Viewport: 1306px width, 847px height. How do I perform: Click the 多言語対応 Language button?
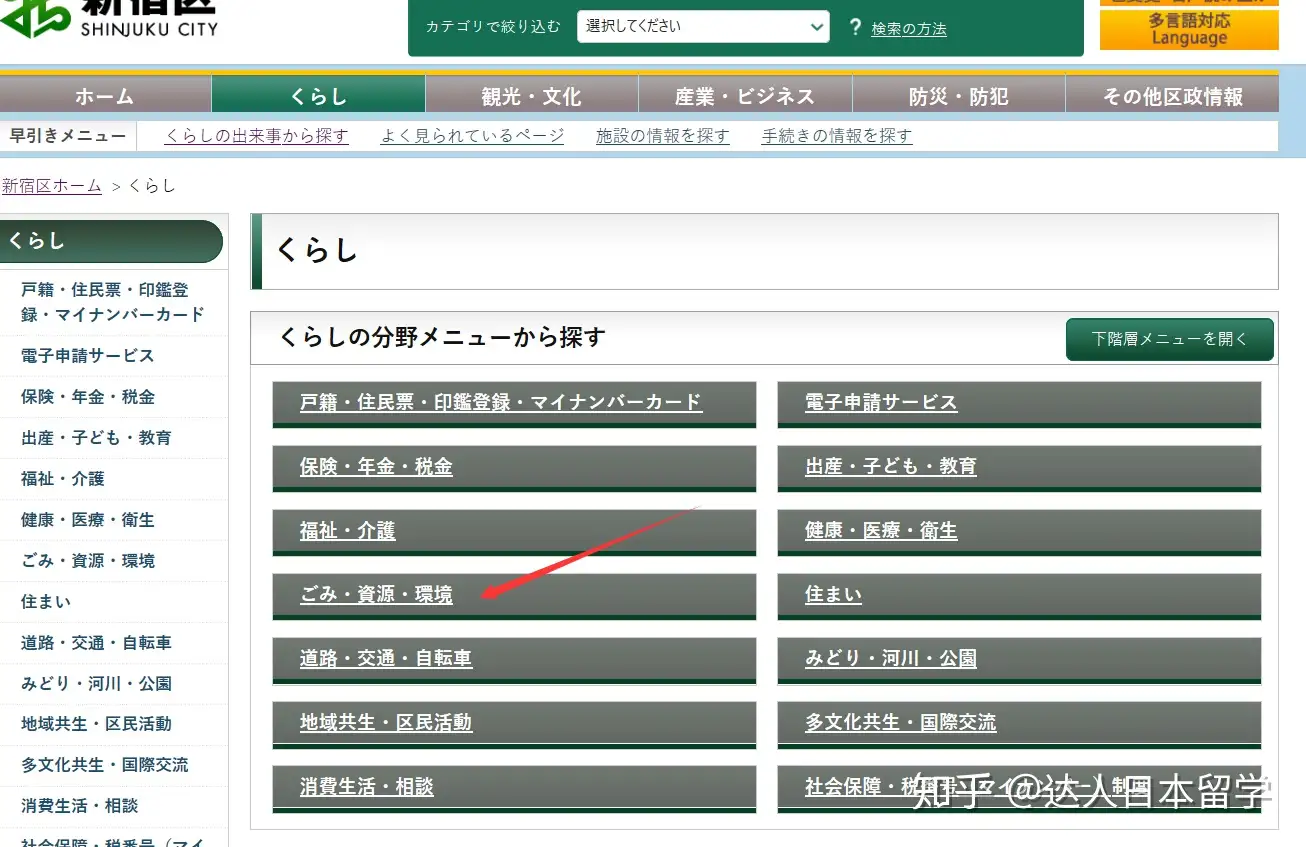pos(1189,29)
